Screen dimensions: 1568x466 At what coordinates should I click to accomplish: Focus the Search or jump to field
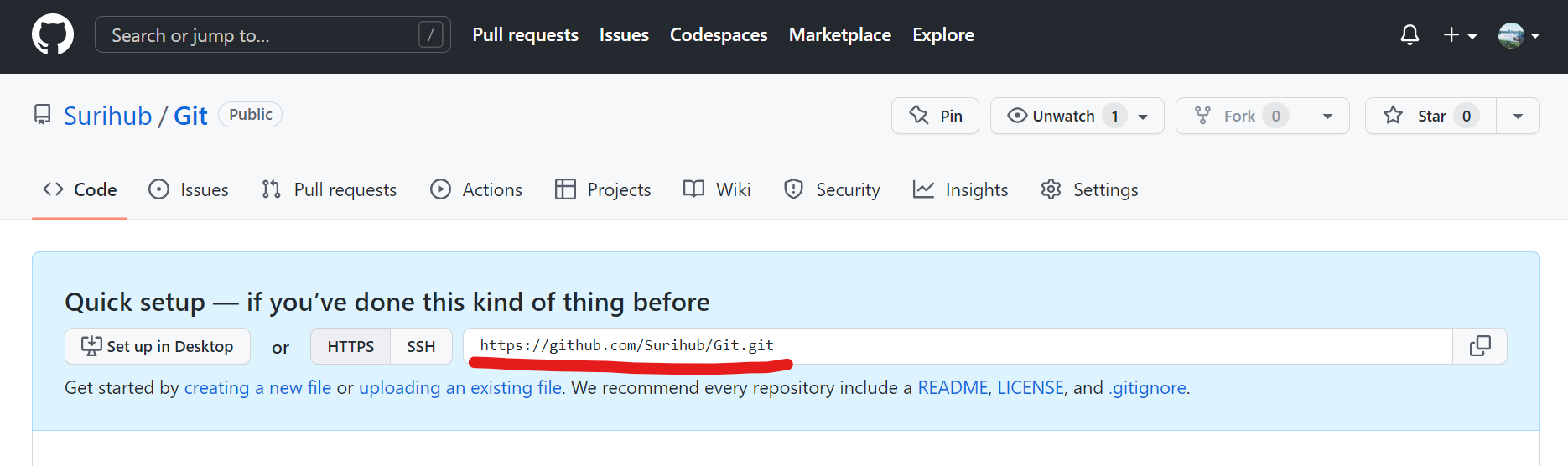pos(273,34)
